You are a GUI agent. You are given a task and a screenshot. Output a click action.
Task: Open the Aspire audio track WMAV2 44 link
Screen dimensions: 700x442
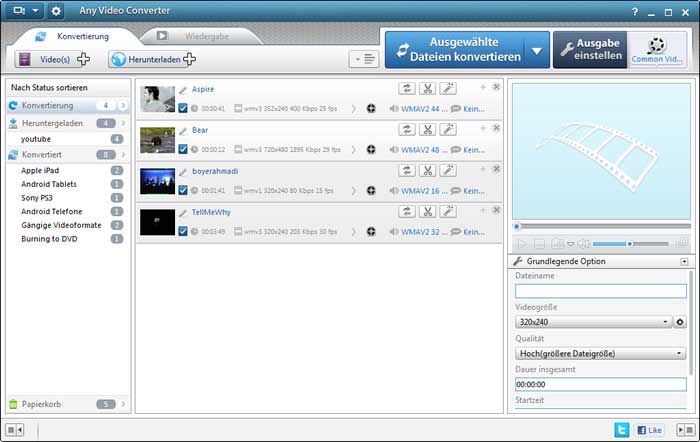(424, 108)
